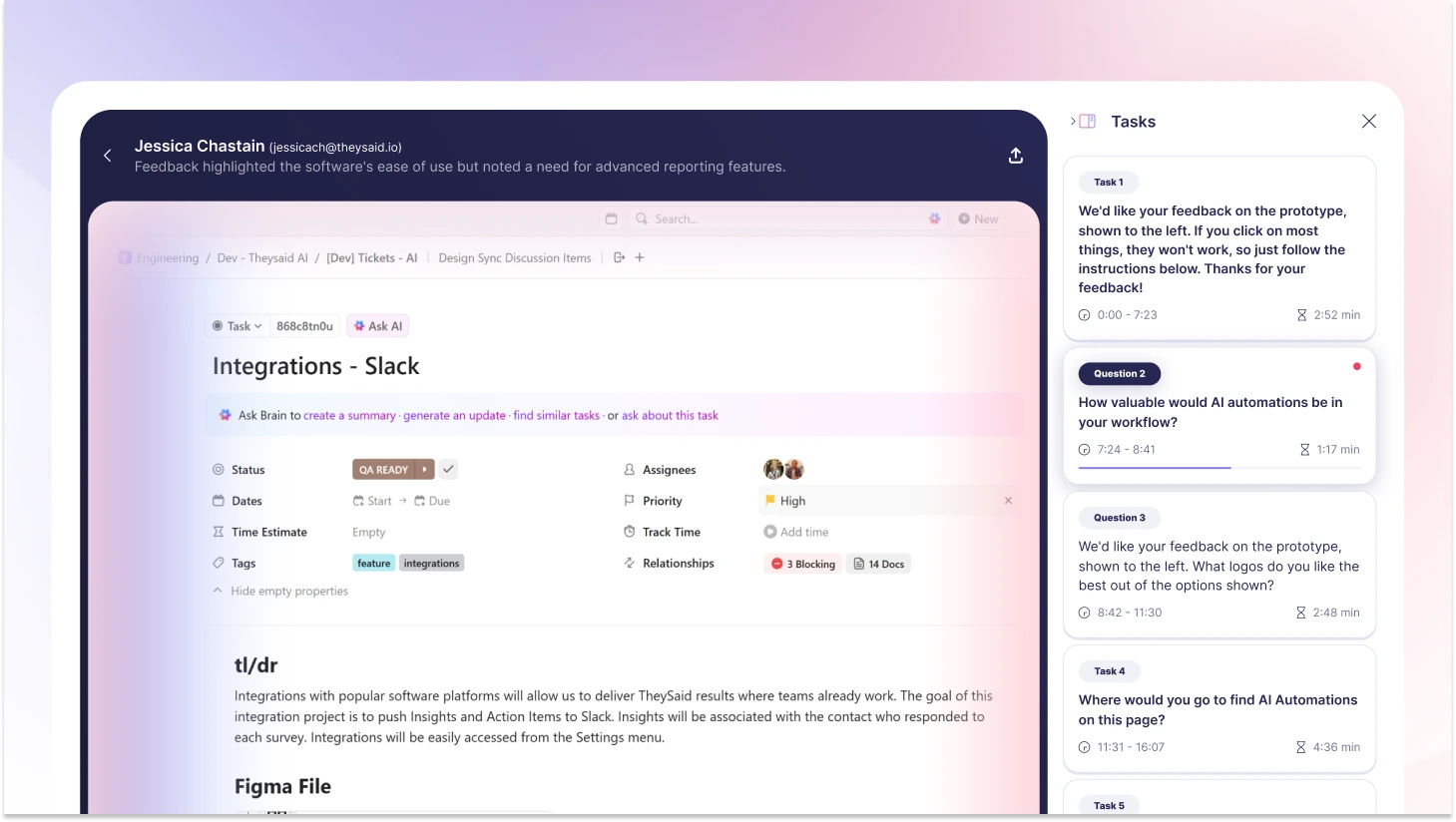Click the move-to icon in breadcrumb bar

coord(619,257)
